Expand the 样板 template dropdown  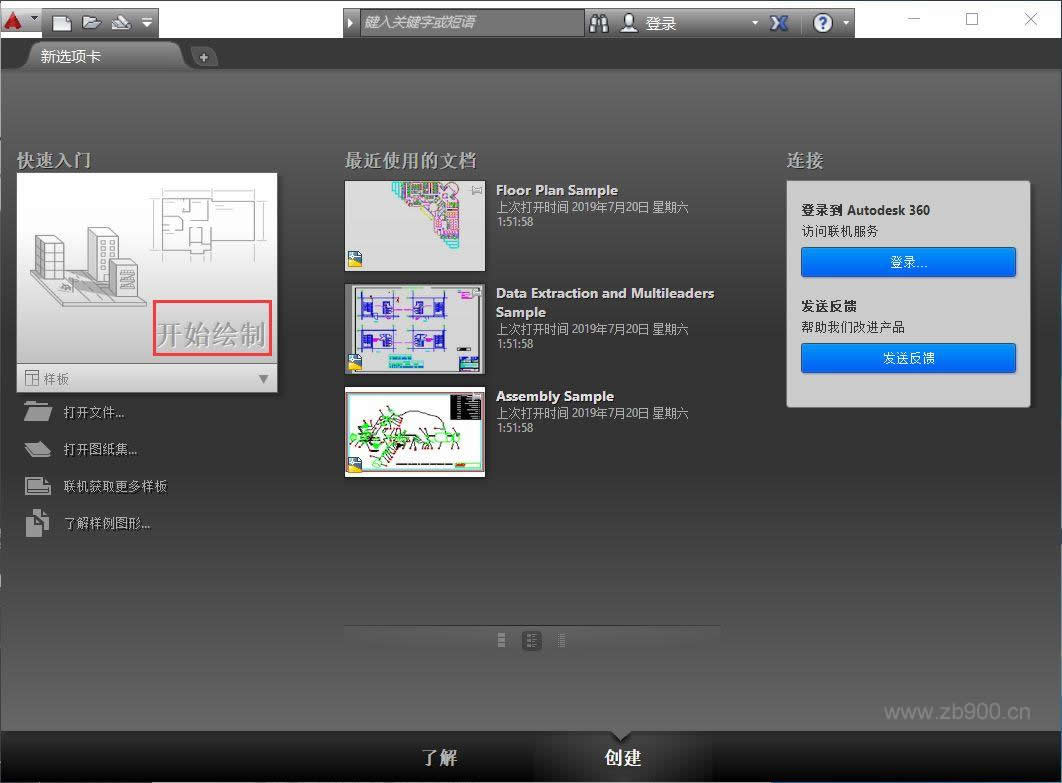(x=263, y=379)
